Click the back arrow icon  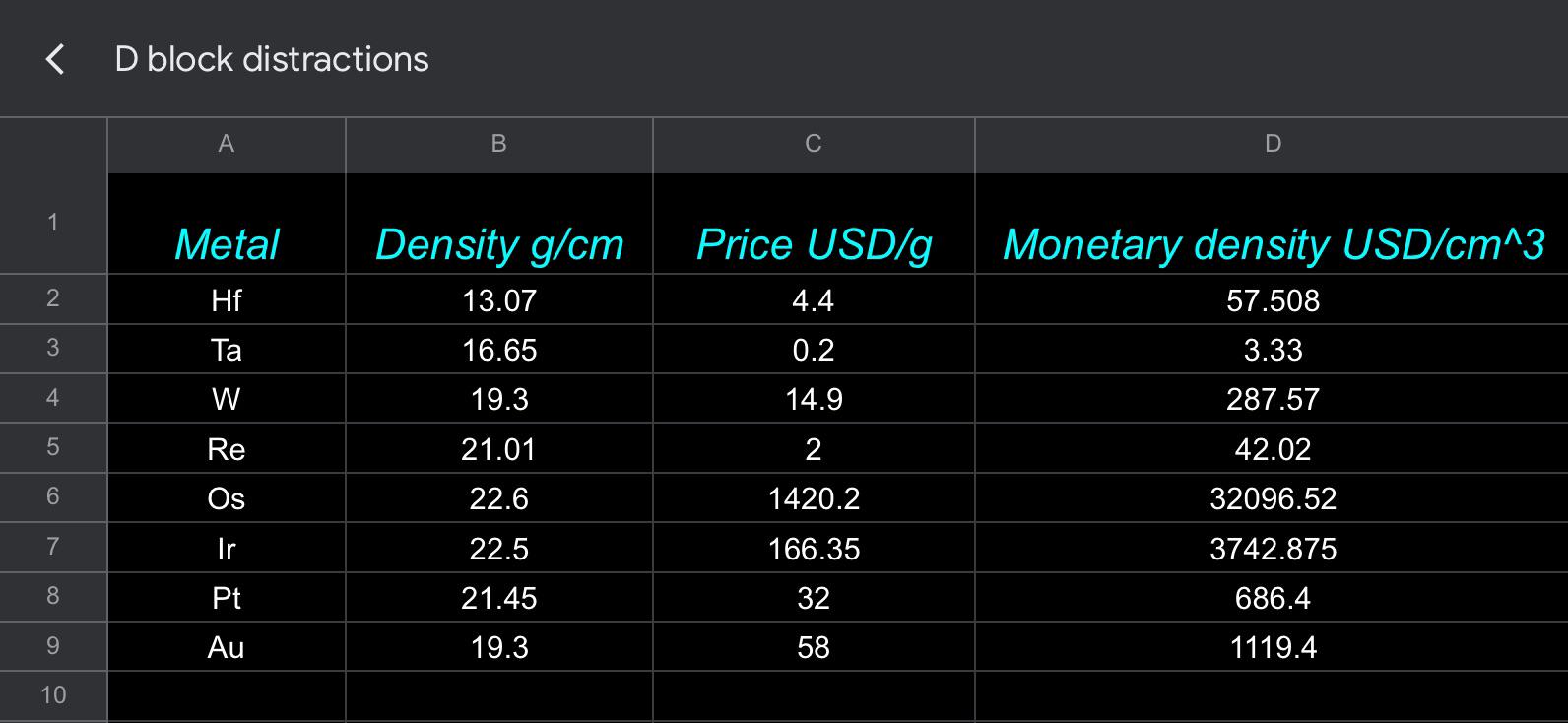coord(55,59)
